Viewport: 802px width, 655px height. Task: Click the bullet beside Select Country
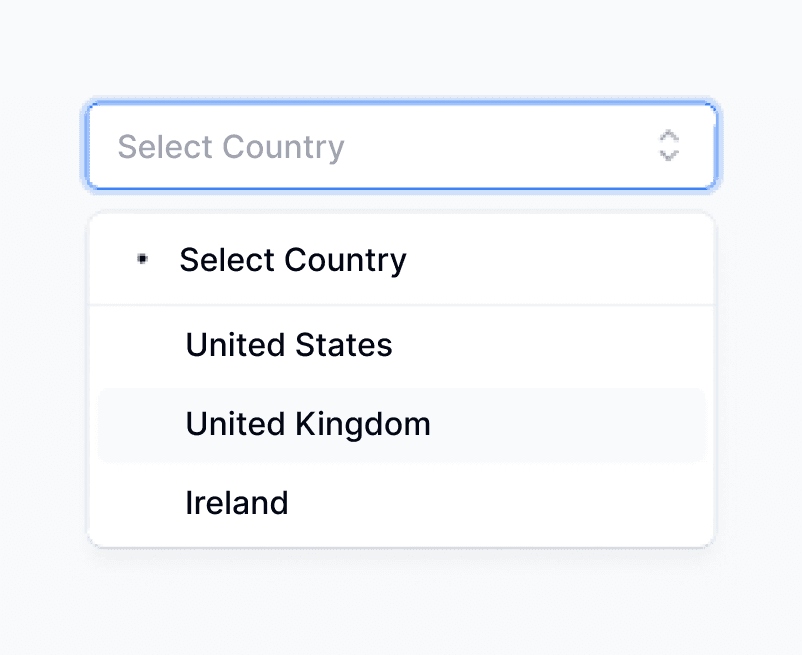pyautogui.click(x=142, y=259)
